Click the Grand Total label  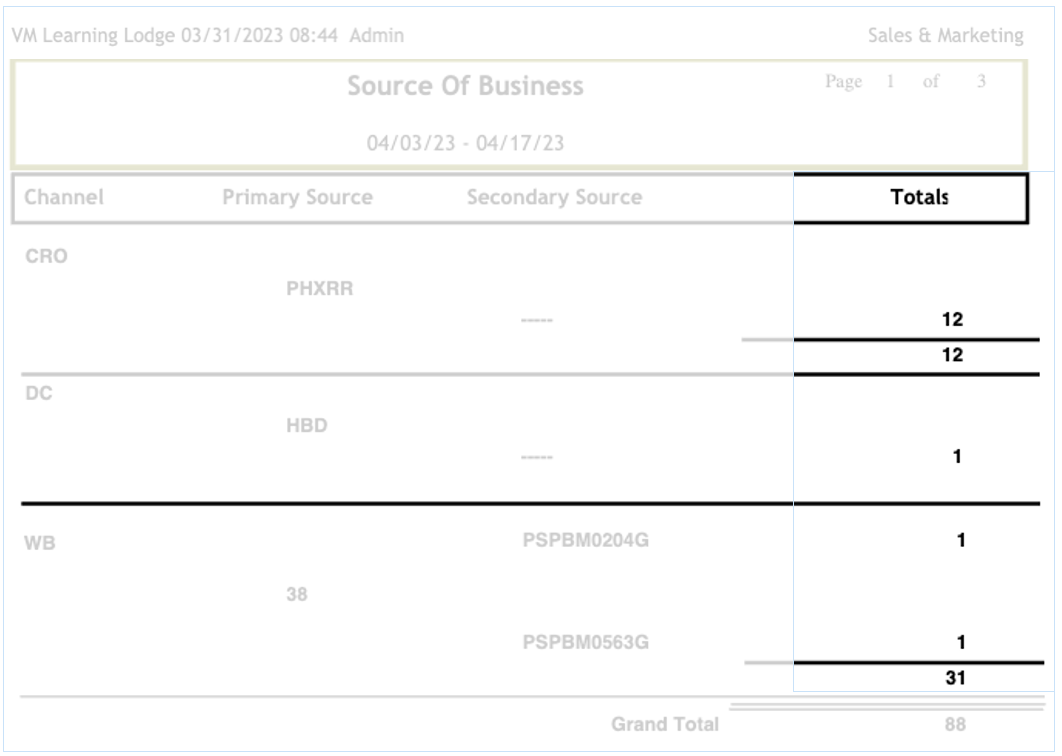point(664,724)
